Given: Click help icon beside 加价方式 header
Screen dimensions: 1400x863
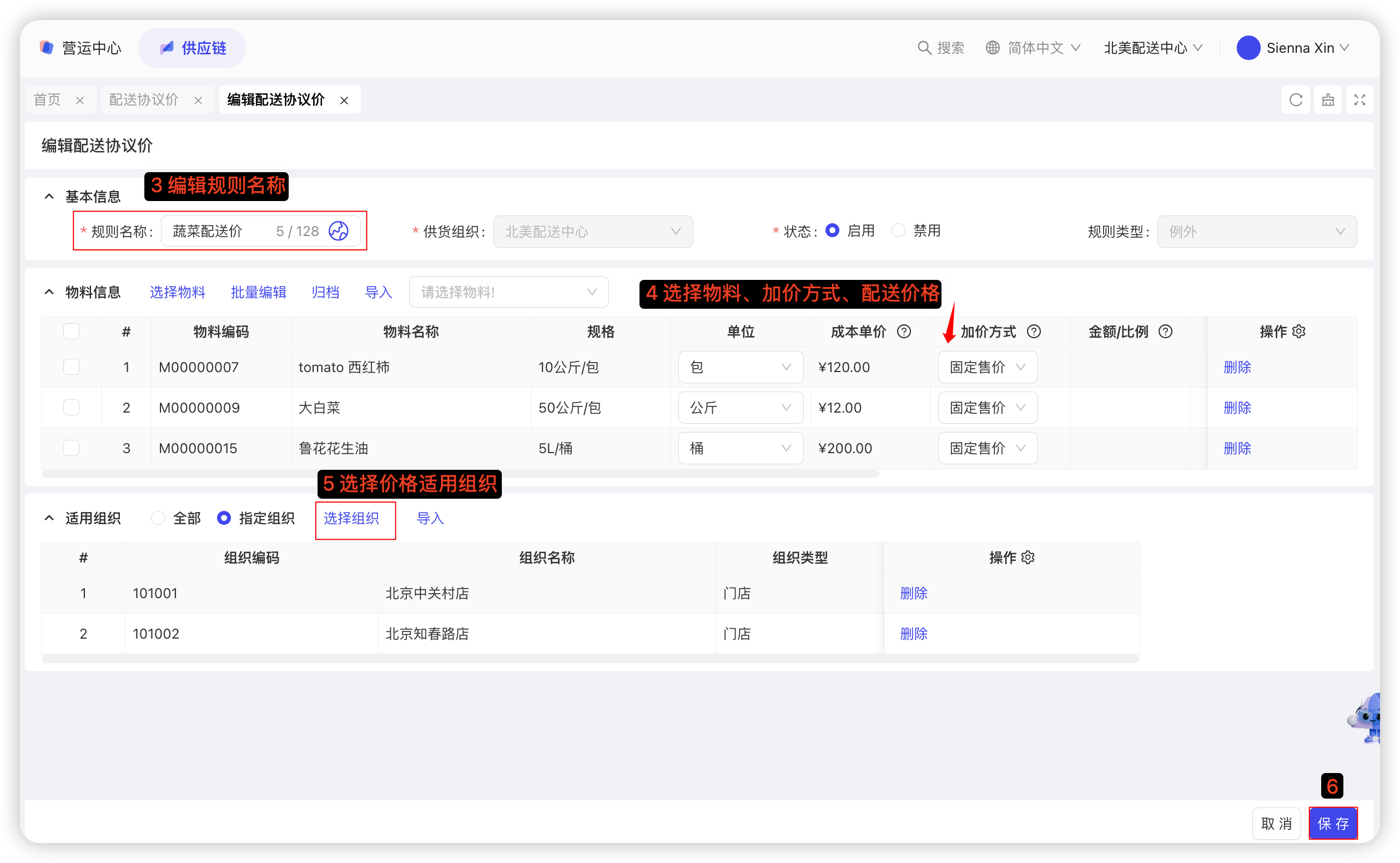Looking at the screenshot, I should pos(1034,332).
